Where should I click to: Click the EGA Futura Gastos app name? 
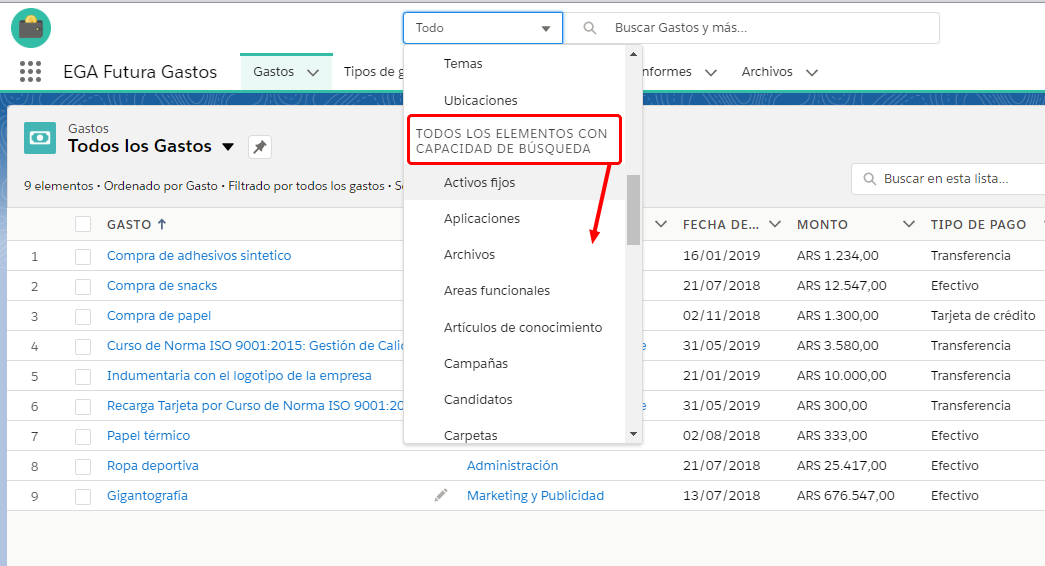click(x=140, y=72)
